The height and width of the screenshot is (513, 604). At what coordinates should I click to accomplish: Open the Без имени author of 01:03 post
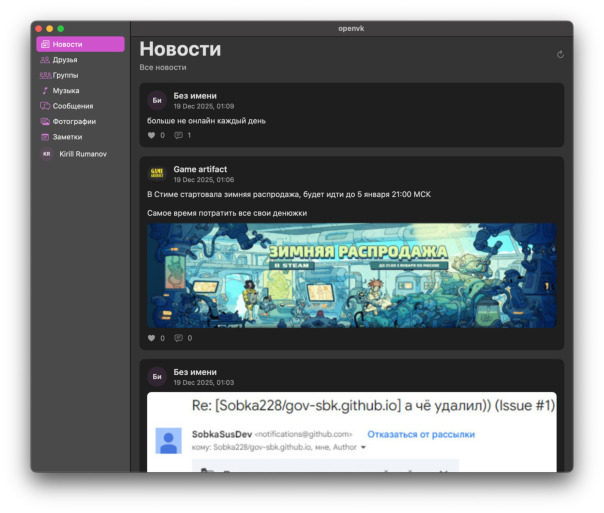[195, 372]
